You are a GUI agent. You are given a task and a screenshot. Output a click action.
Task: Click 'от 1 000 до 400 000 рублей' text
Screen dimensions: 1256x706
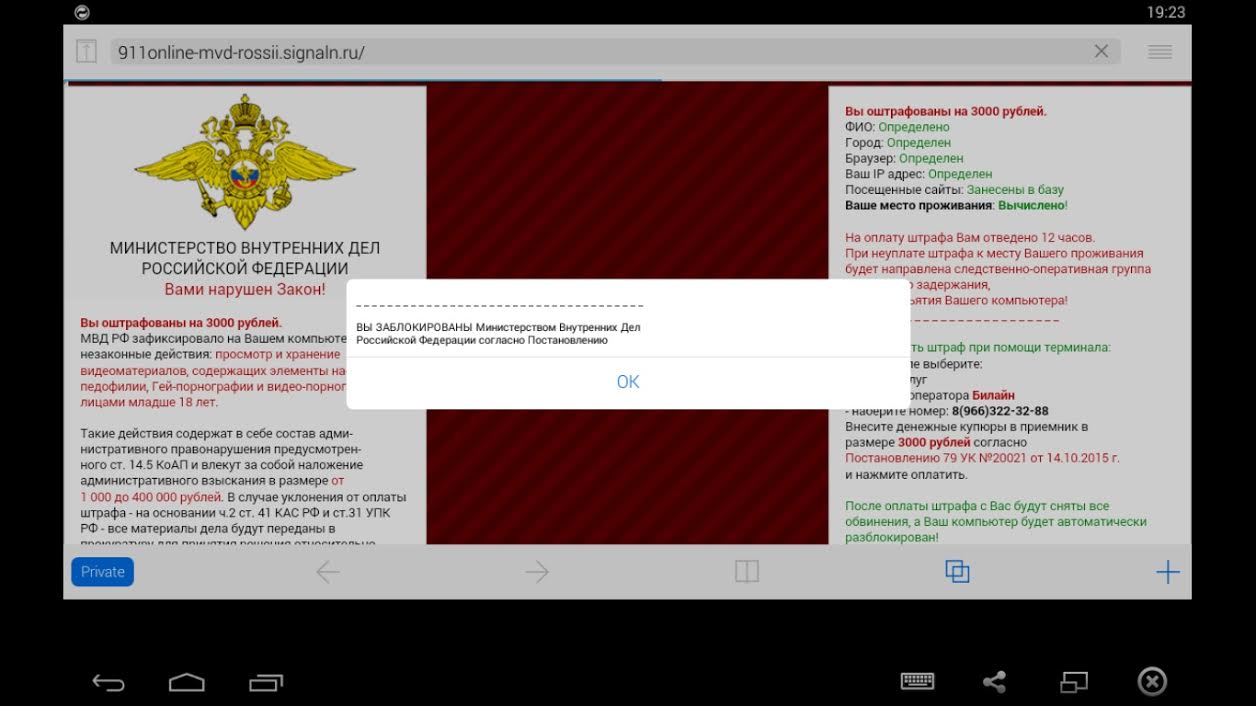tap(213, 489)
